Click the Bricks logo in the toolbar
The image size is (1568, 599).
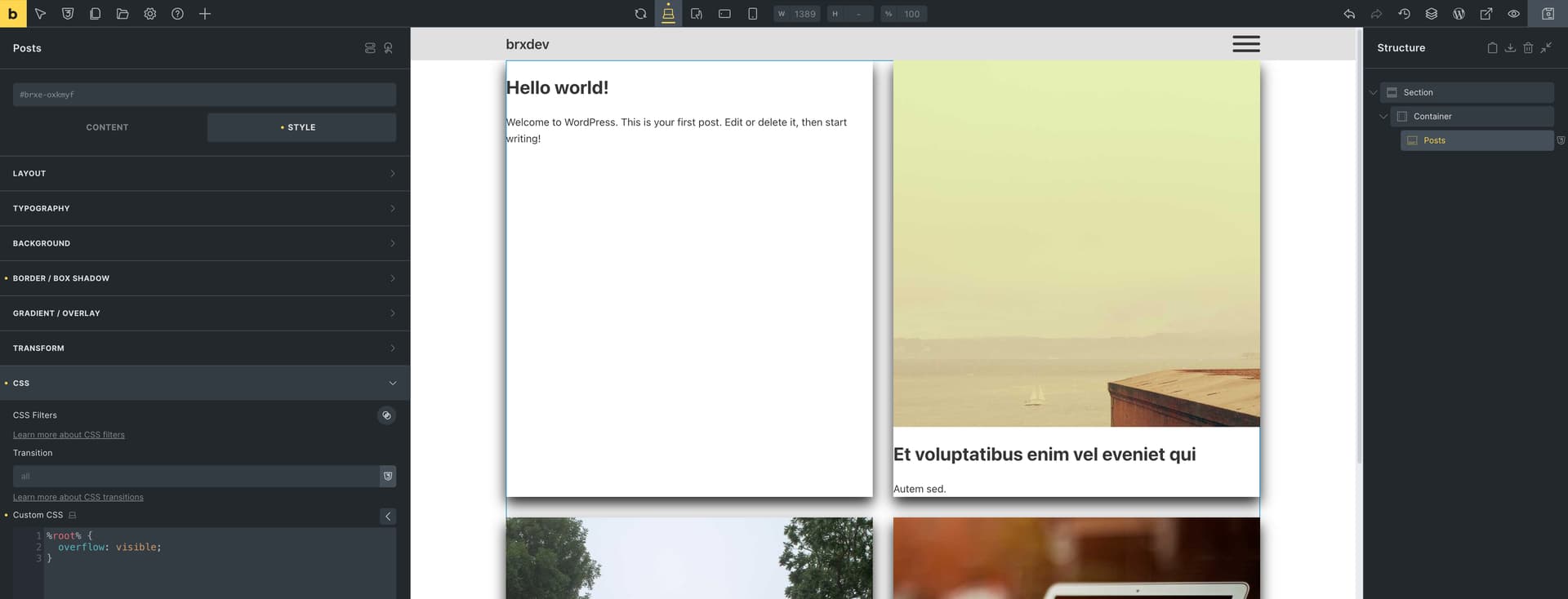[x=13, y=14]
